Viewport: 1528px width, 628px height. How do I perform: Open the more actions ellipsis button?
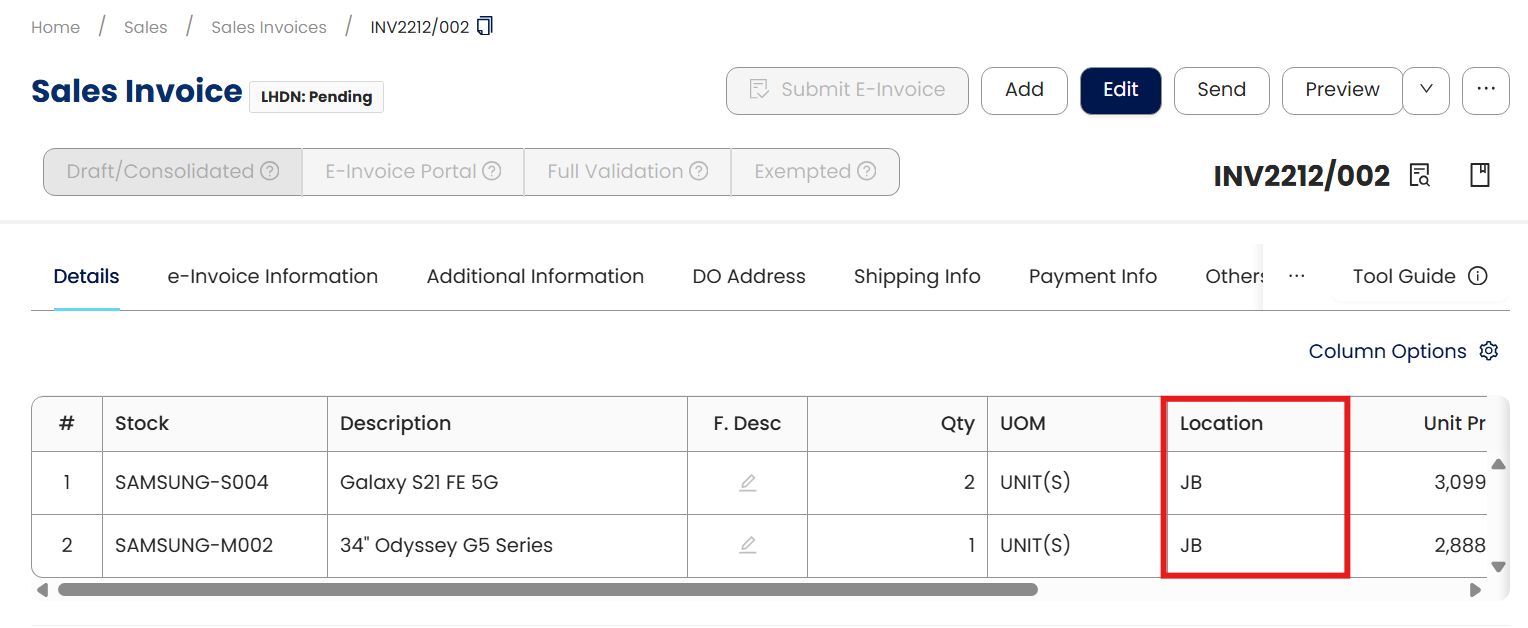1486,90
